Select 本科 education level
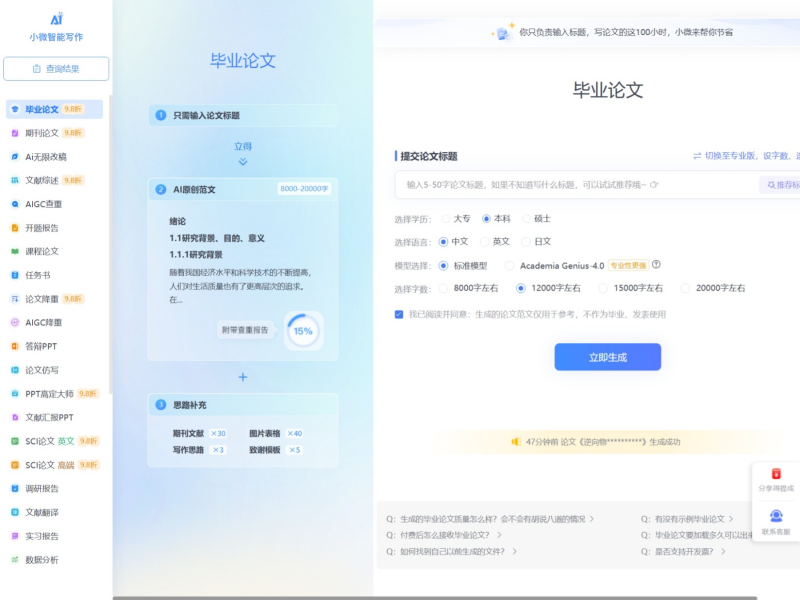This screenshot has width=800, height=600. pos(486,218)
